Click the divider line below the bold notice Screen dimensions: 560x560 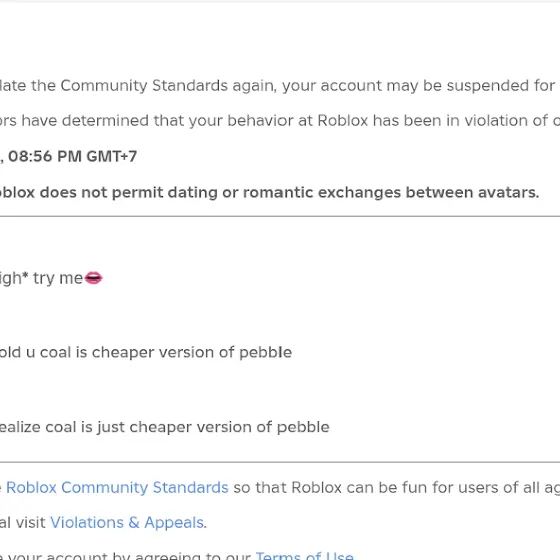point(280,216)
